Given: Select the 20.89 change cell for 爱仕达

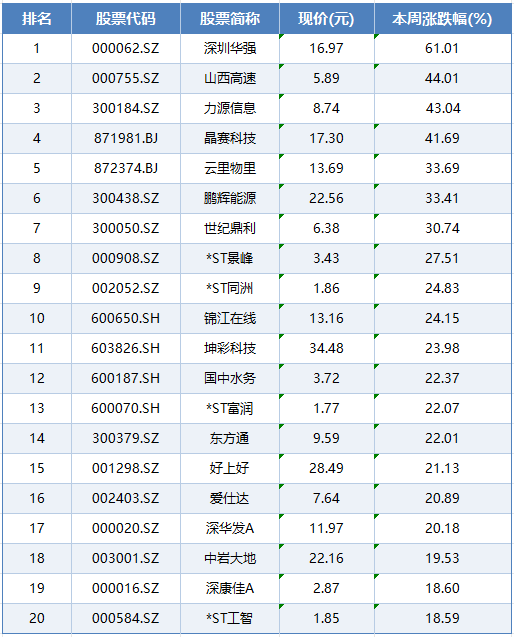Looking at the screenshot, I should [x=442, y=498].
